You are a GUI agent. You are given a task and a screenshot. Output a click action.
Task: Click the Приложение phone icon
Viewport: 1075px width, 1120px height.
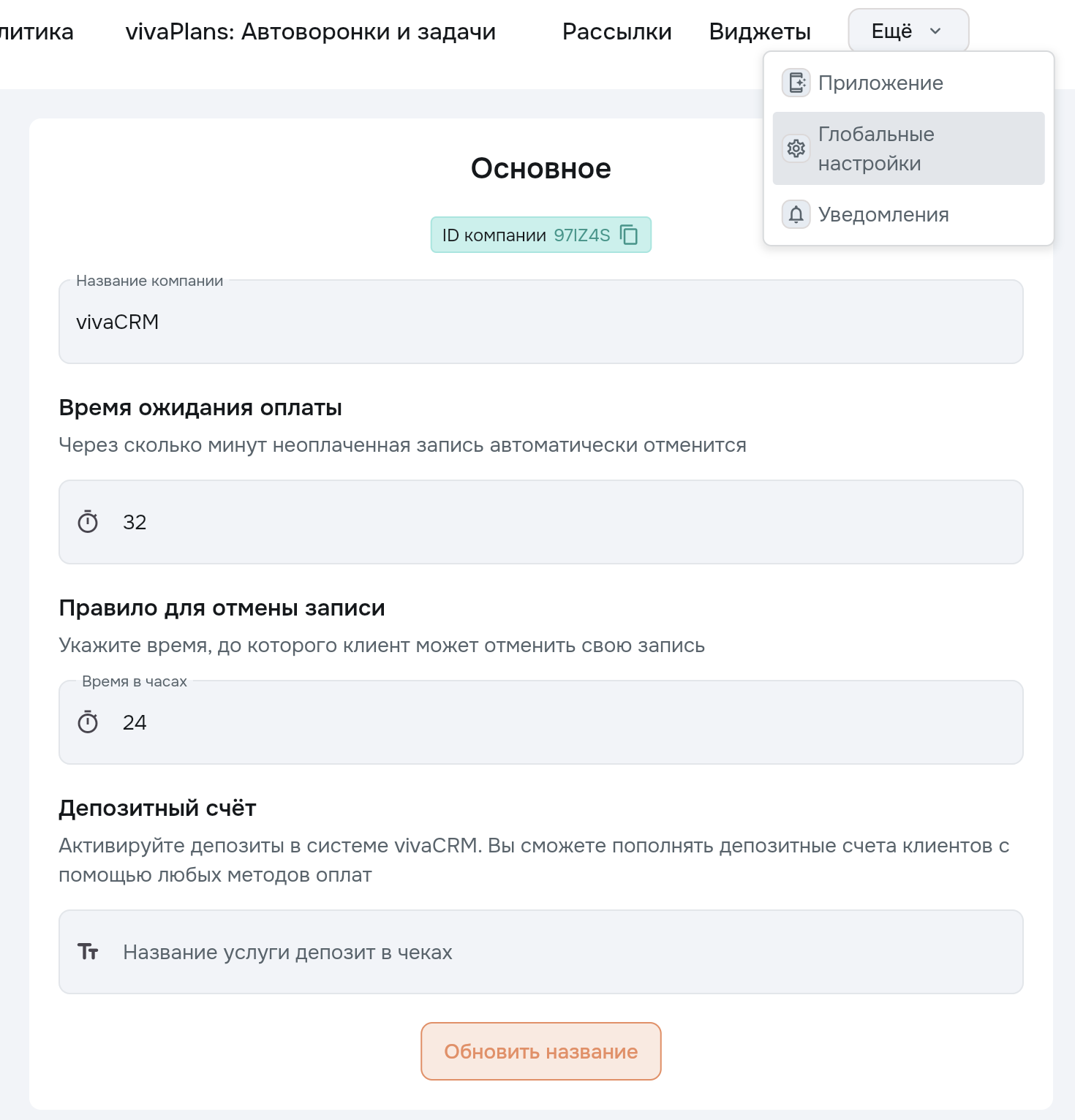point(796,83)
